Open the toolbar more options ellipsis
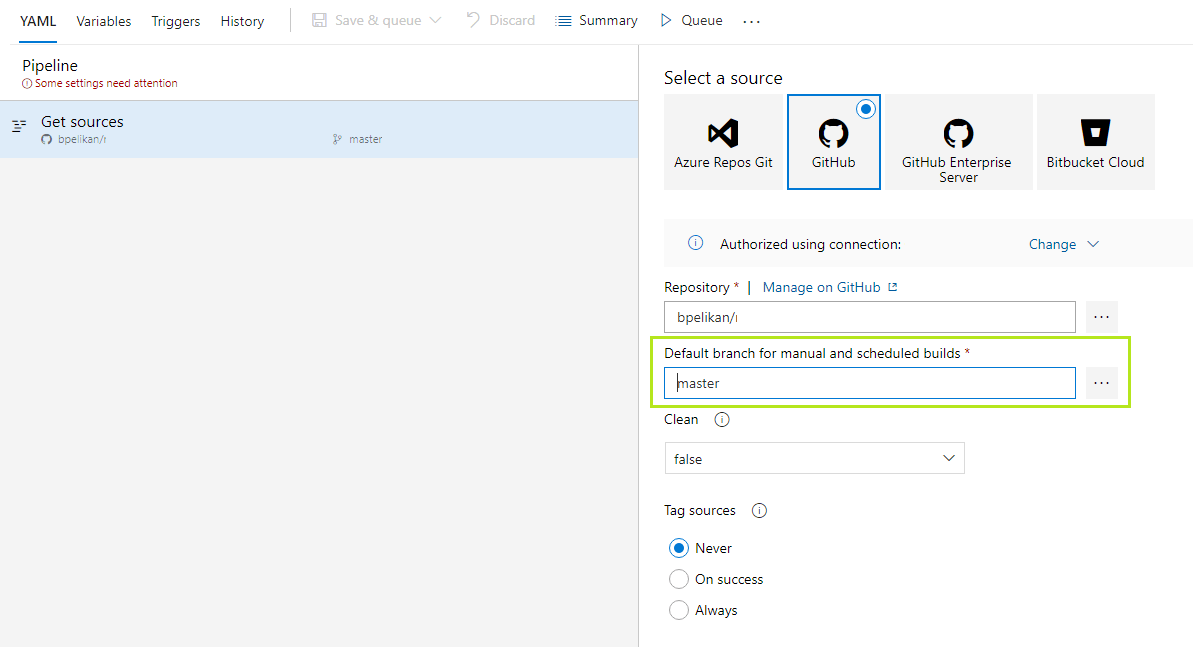 (752, 21)
